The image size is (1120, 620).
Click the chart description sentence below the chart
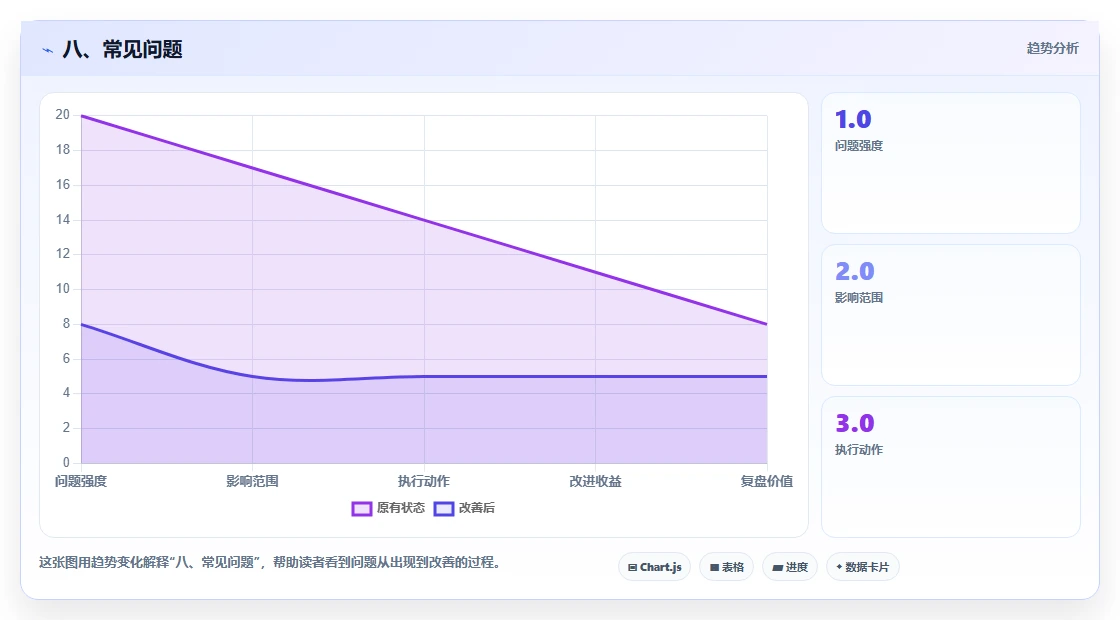[270, 563]
